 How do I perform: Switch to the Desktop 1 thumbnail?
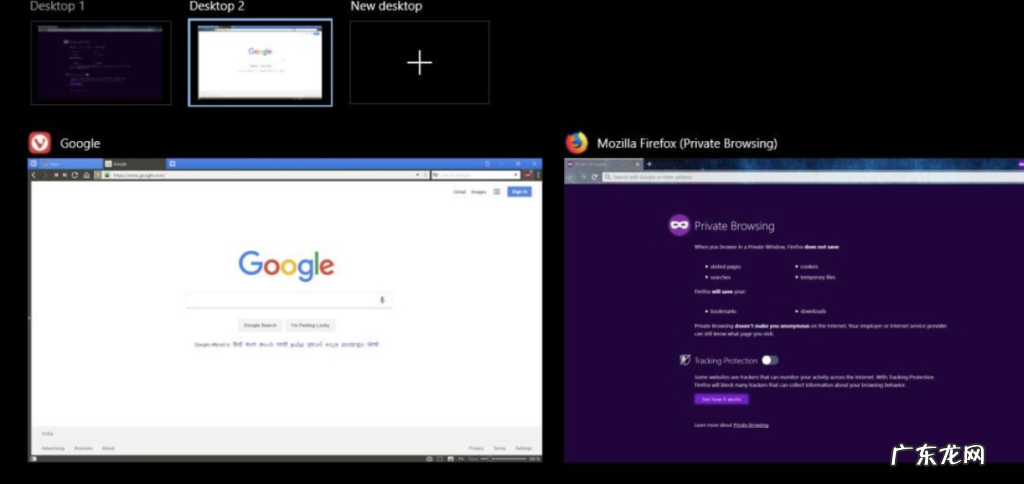coord(101,62)
